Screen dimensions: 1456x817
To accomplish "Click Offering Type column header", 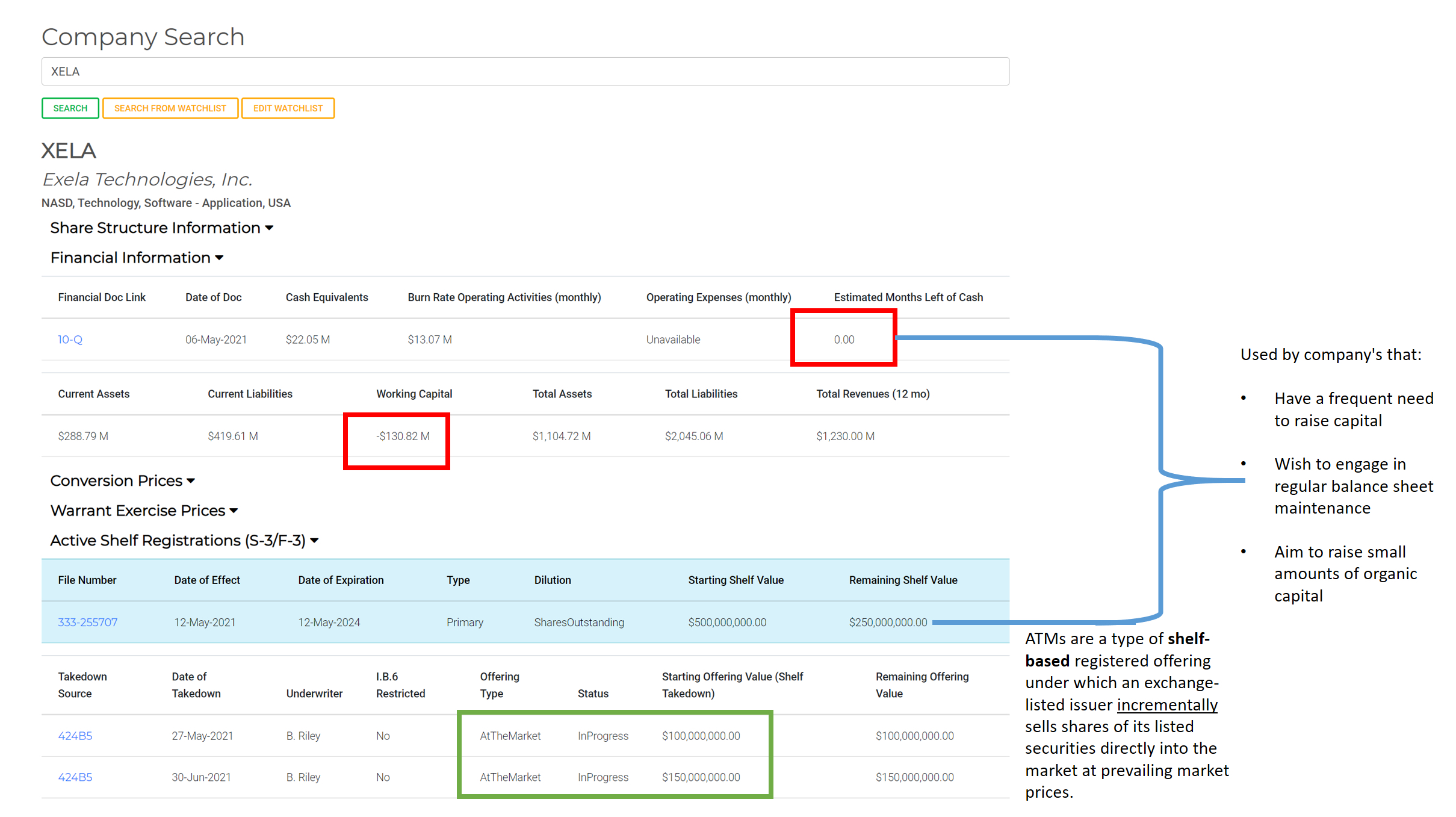I will [x=500, y=685].
